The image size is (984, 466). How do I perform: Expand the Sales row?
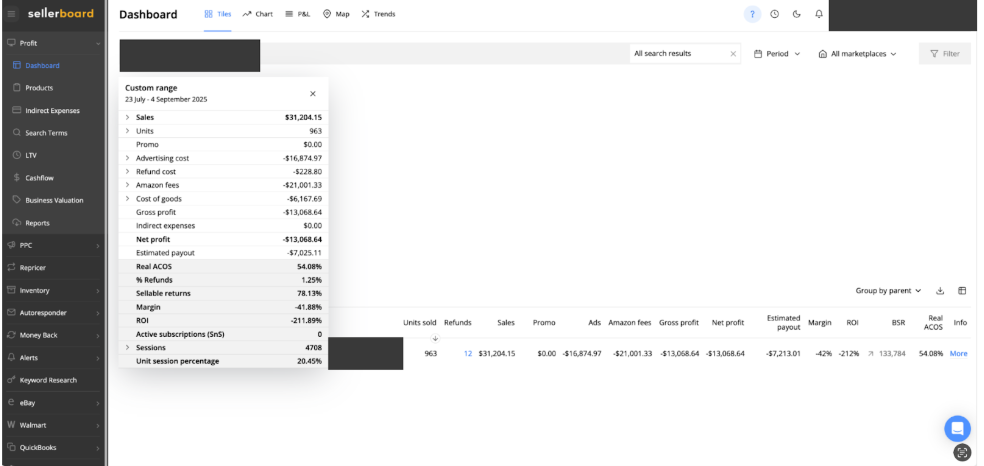point(127,117)
